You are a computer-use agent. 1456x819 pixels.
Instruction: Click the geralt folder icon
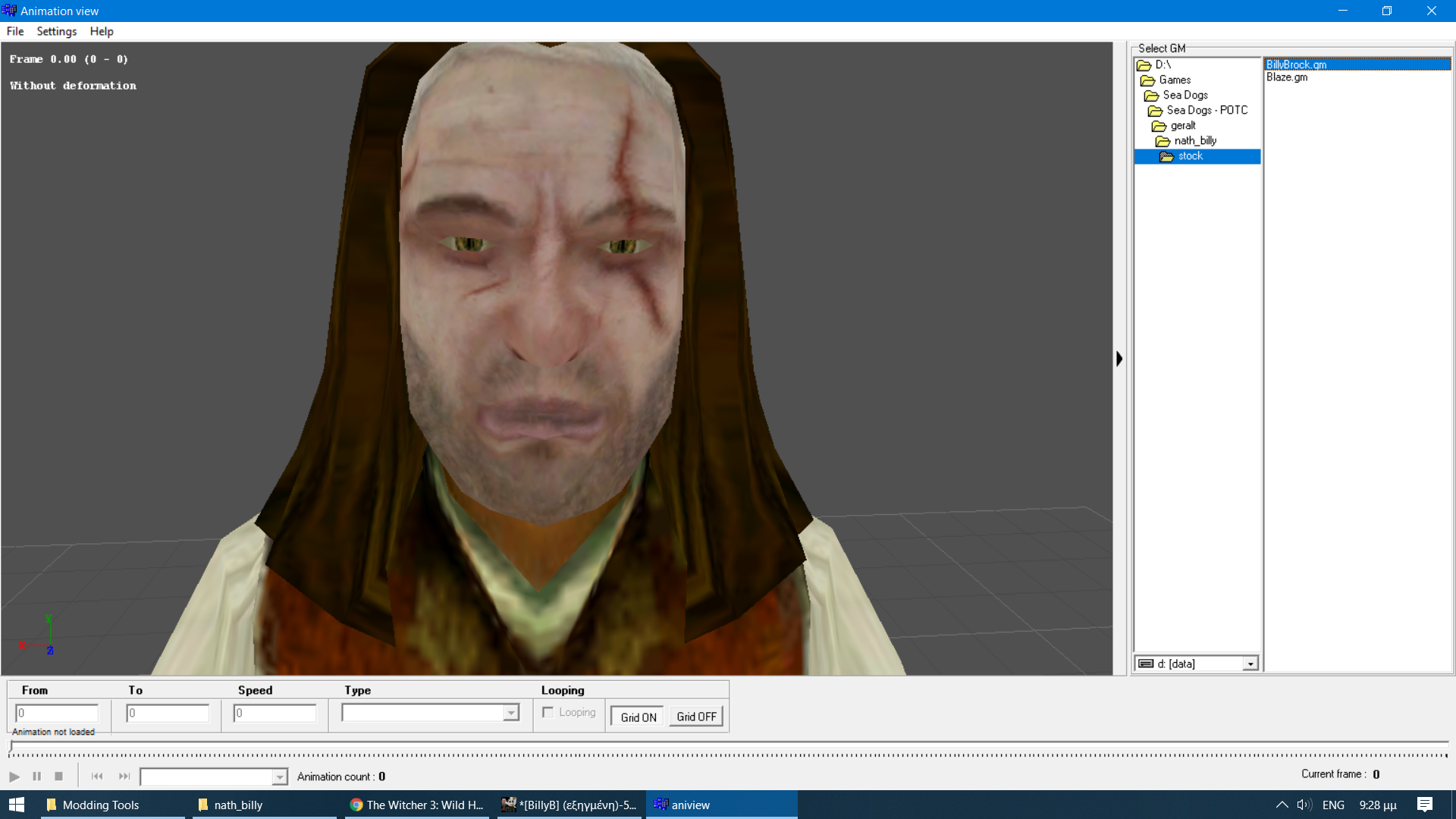coord(1159,126)
